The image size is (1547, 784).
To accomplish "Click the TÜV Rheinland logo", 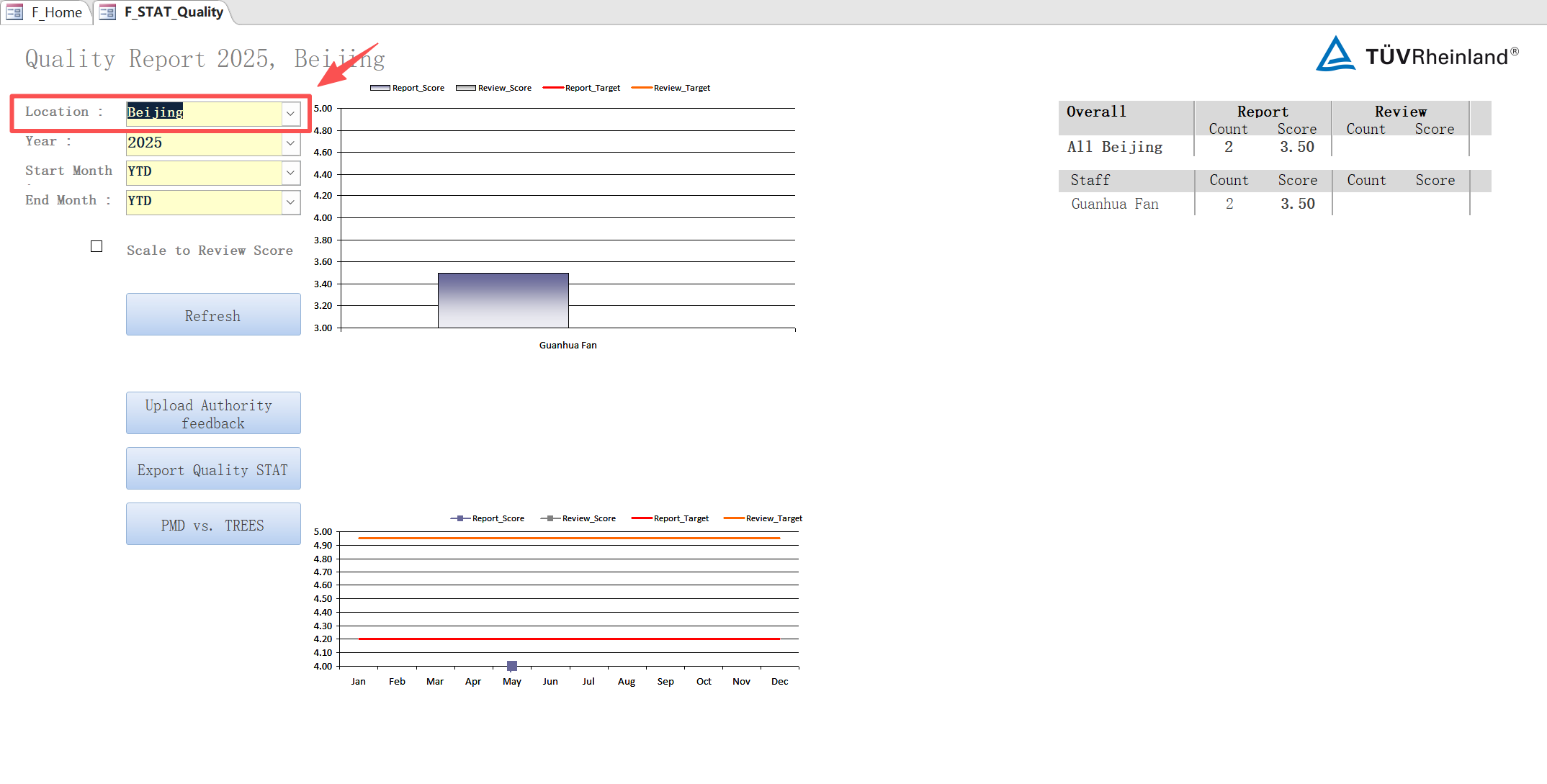I will (x=1417, y=55).
